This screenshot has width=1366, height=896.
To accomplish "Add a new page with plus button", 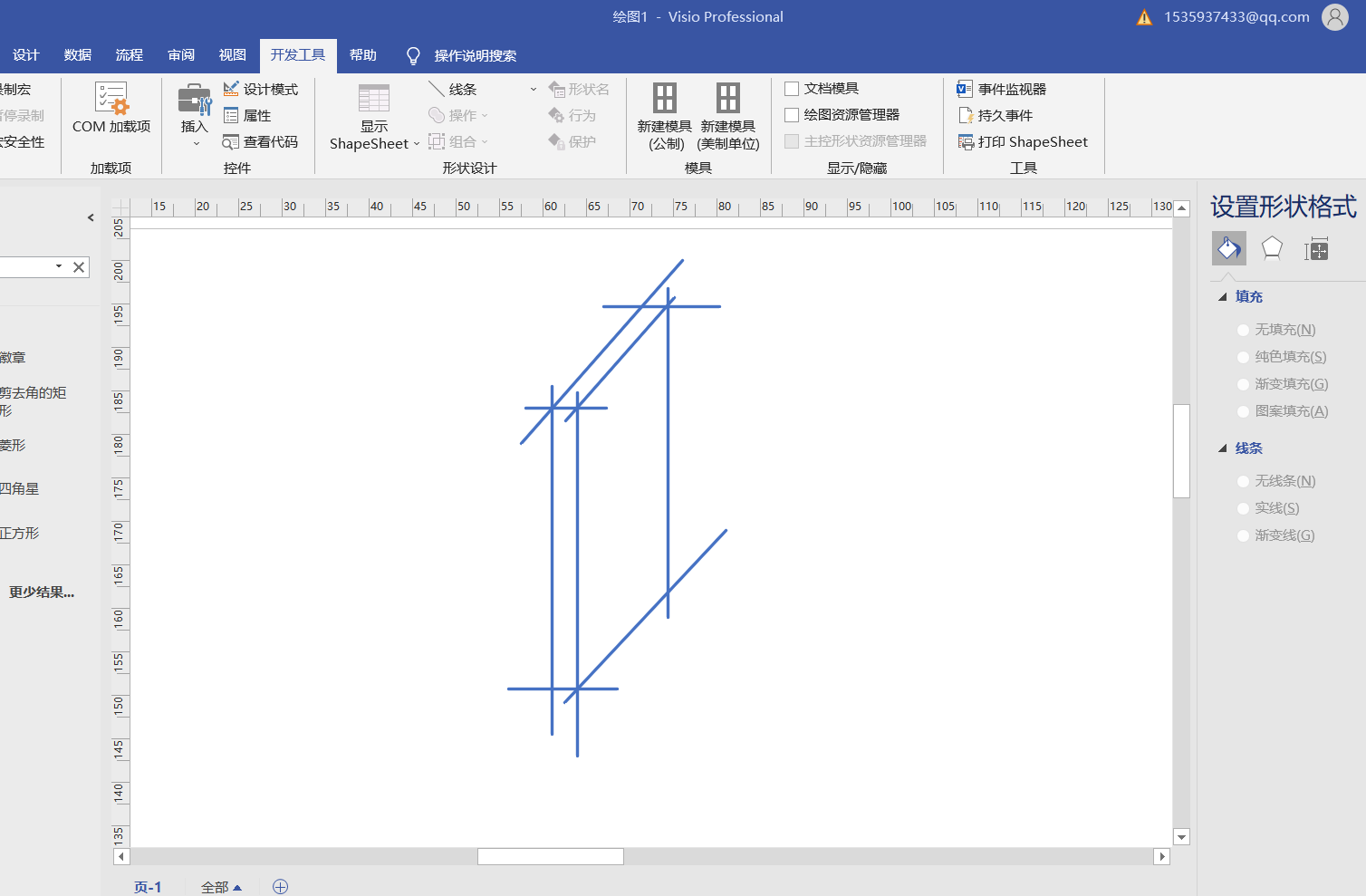I will (280, 886).
